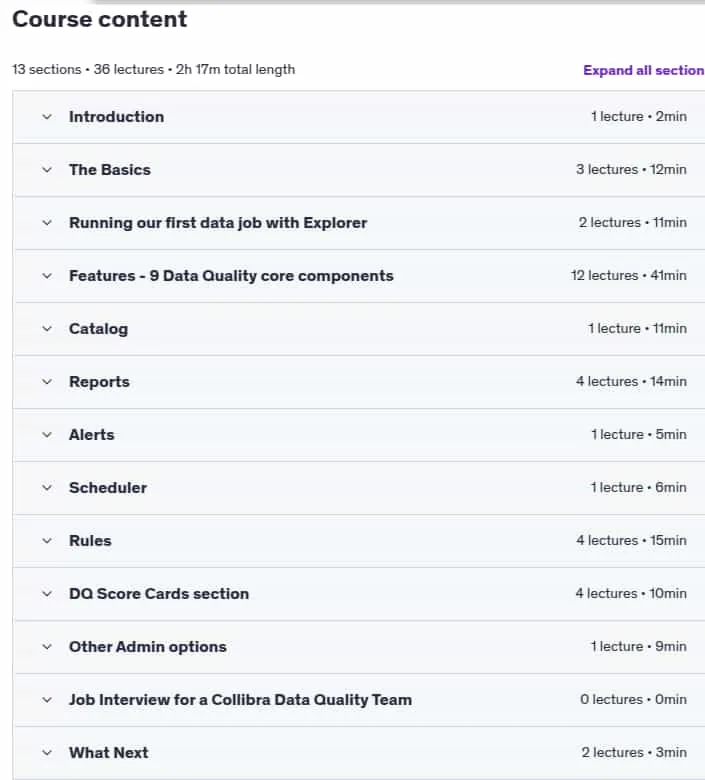This screenshot has width=705, height=780.
Task: Expand the Other Admin options chevron
Action: point(47,647)
